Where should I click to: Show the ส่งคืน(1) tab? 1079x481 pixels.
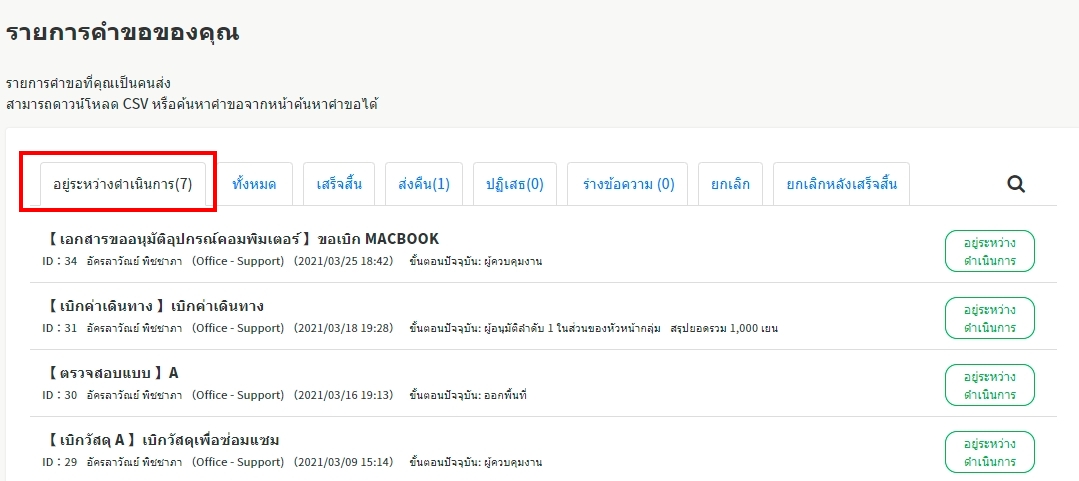424,185
